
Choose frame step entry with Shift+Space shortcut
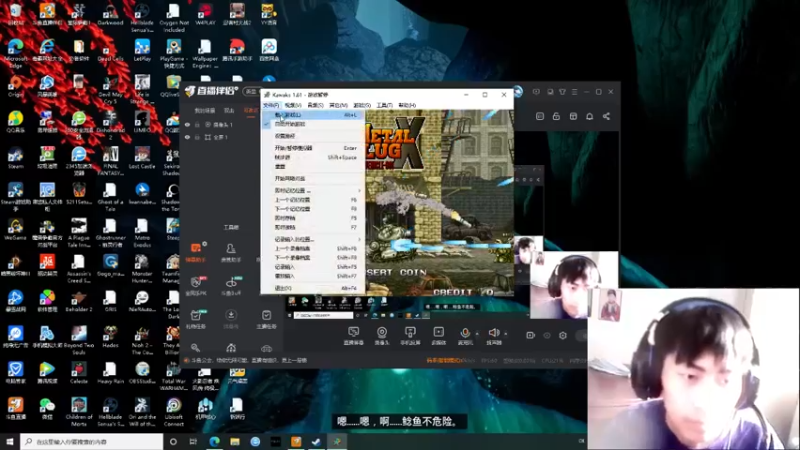click(x=313, y=158)
